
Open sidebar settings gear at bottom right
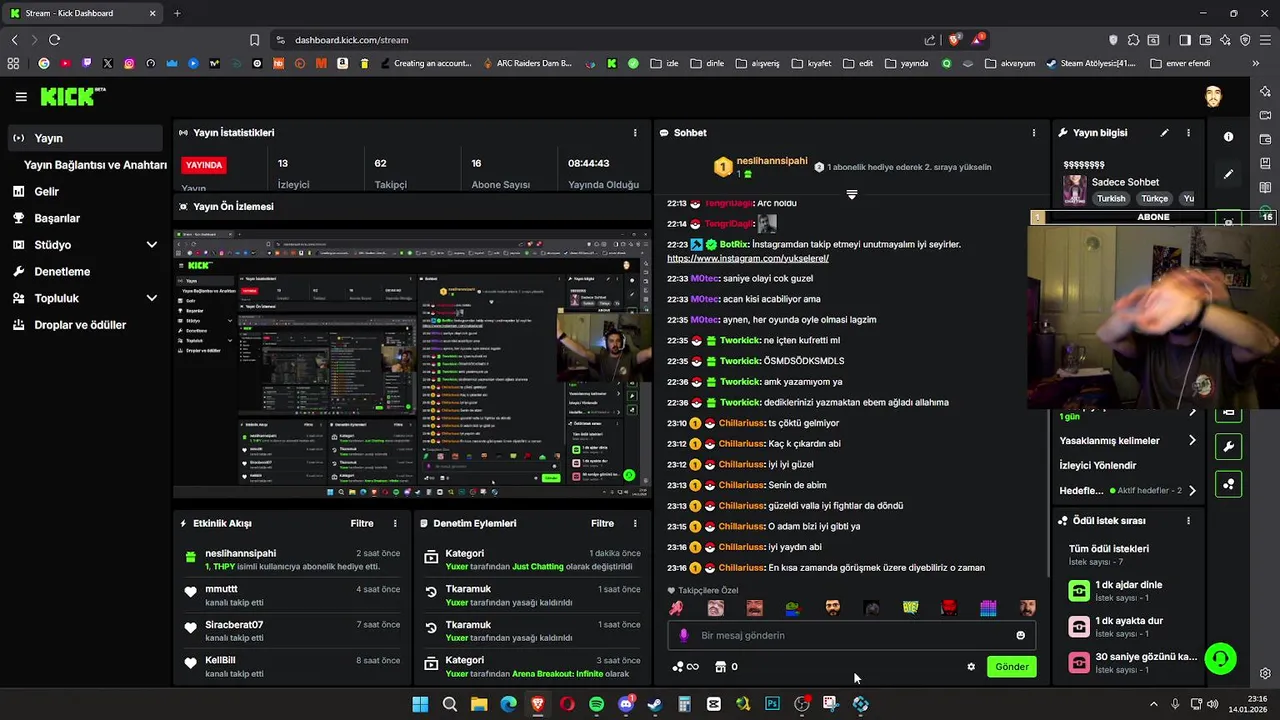1265,673
